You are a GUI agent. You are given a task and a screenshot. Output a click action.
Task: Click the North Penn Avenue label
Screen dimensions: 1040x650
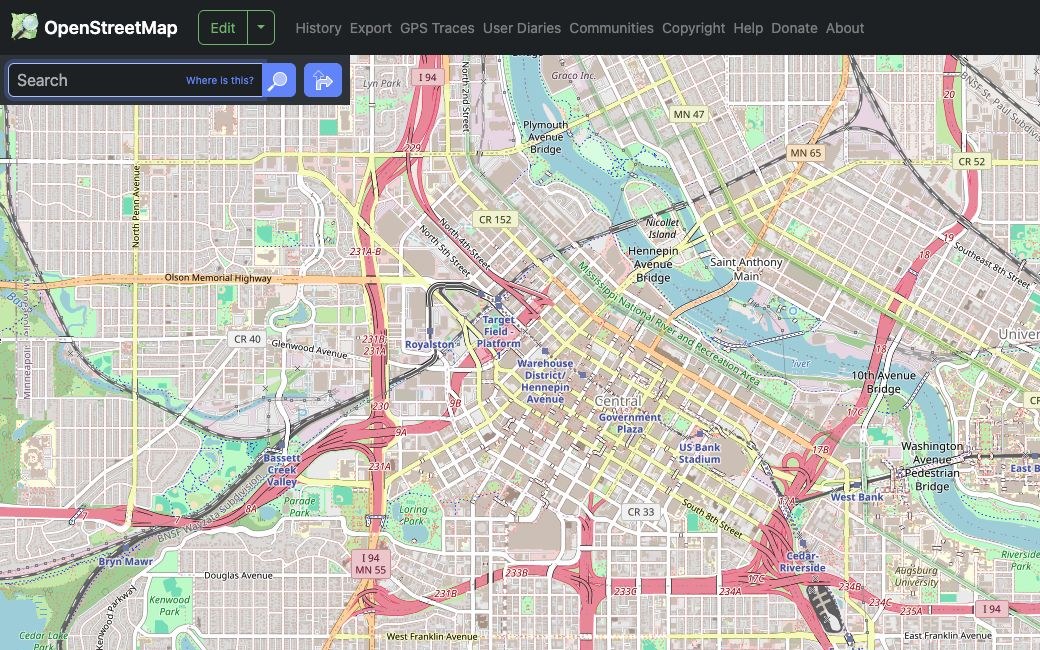[136, 206]
